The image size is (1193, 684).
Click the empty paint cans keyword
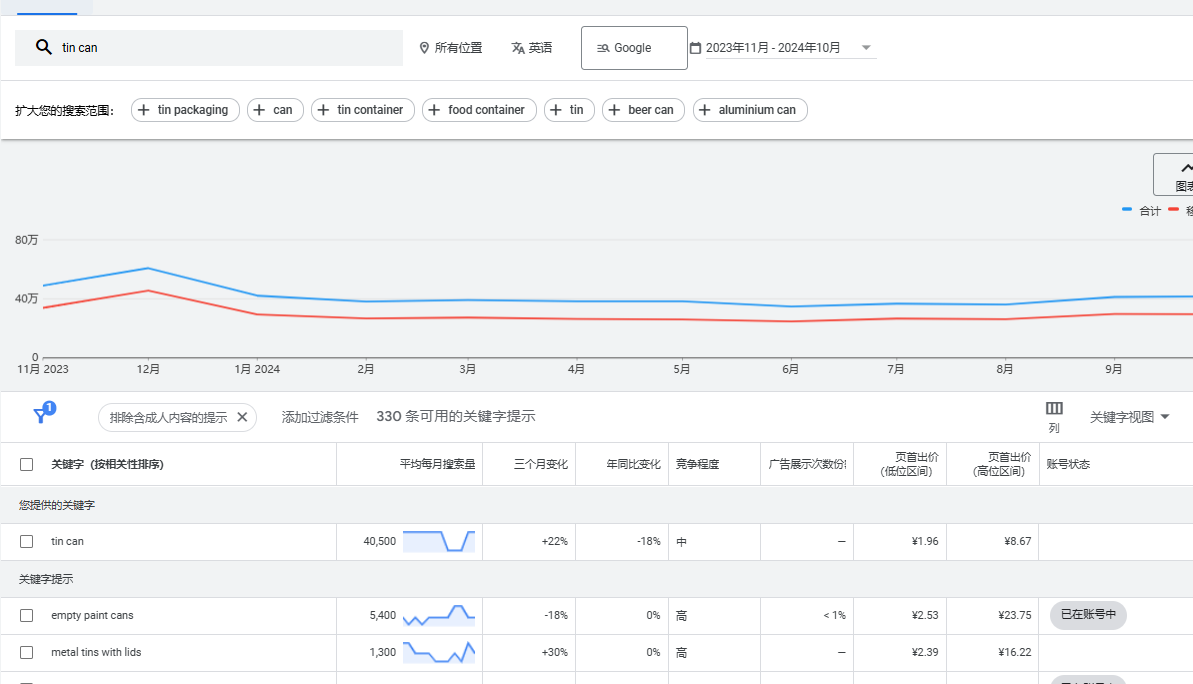92,616
